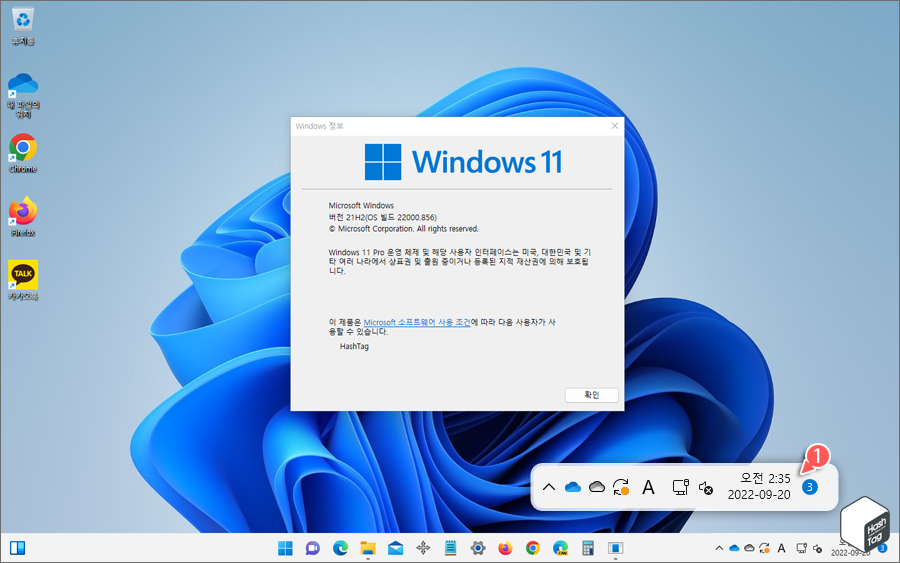Click the HashTag user name text

coord(354,347)
